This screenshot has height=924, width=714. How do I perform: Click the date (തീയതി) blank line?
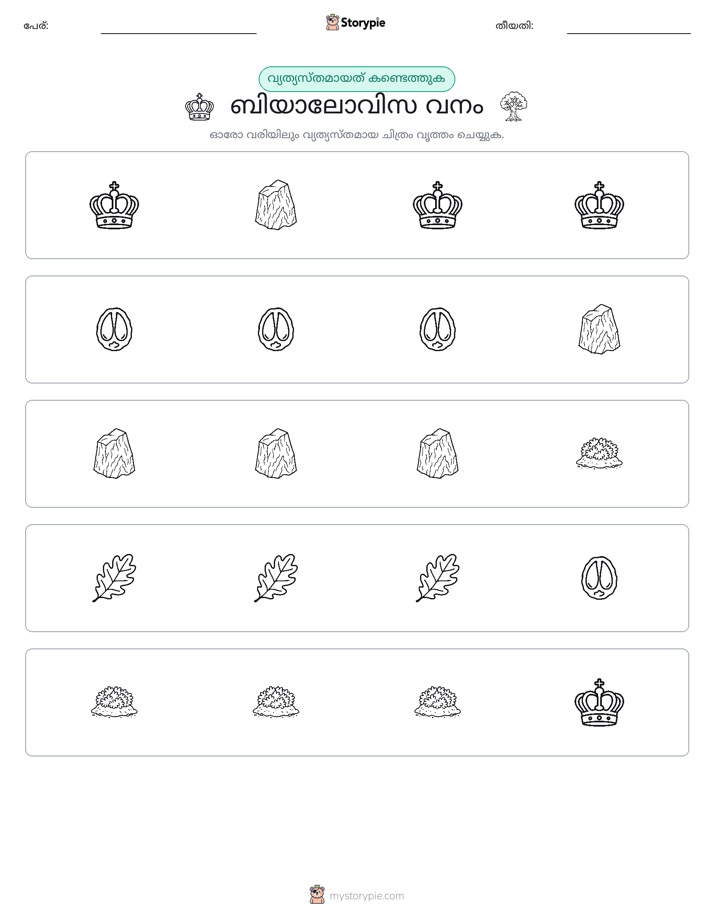(x=629, y=32)
